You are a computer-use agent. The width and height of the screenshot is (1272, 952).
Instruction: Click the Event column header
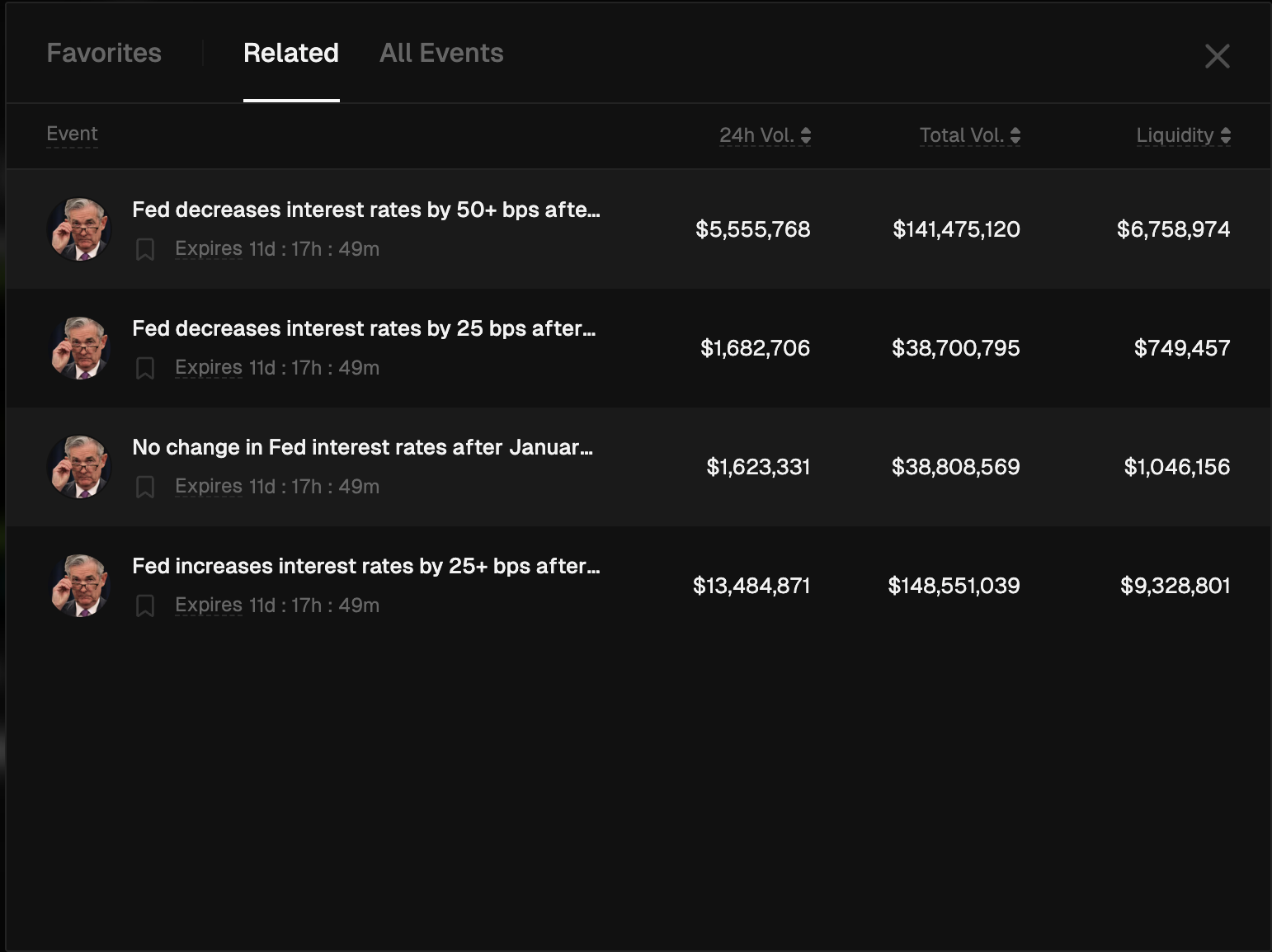click(x=72, y=134)
